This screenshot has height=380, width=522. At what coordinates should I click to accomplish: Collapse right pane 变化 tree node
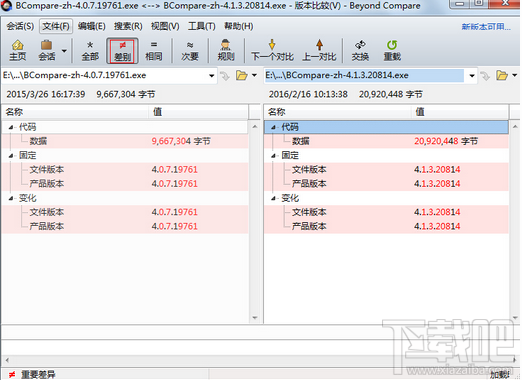point(273,198)
